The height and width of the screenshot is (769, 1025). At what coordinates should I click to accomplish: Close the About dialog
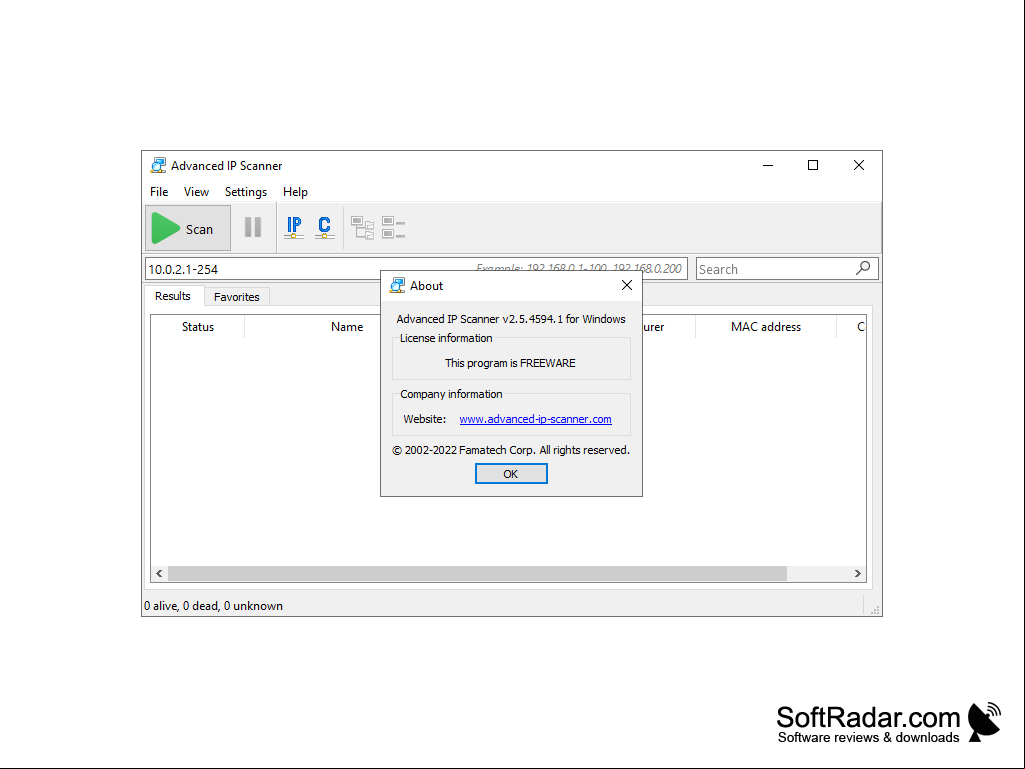[627, 285]
